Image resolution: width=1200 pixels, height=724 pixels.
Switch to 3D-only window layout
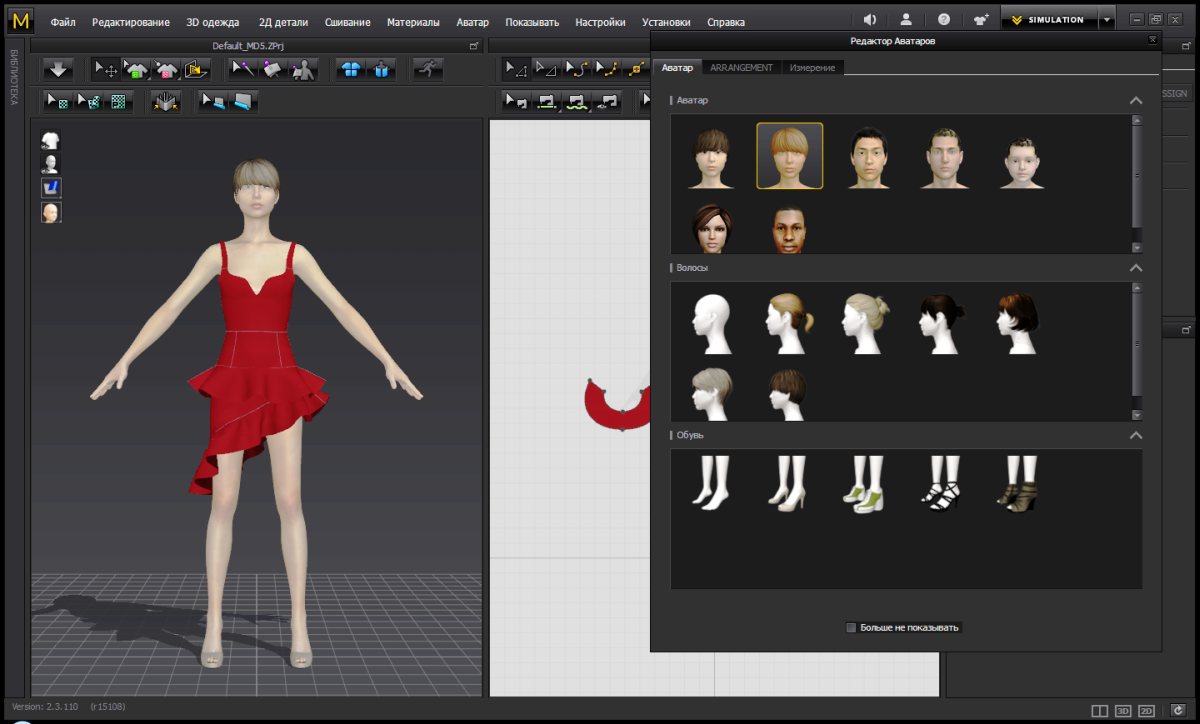click(1123, 710)
